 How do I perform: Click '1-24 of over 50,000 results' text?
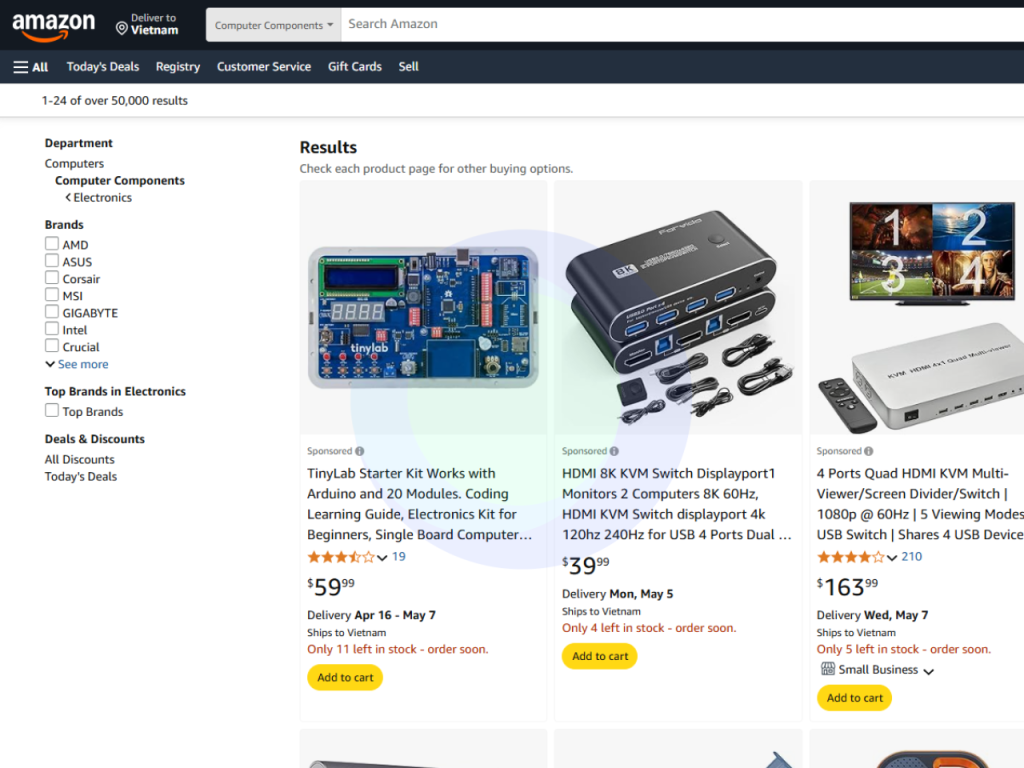[x=114, y=101]
